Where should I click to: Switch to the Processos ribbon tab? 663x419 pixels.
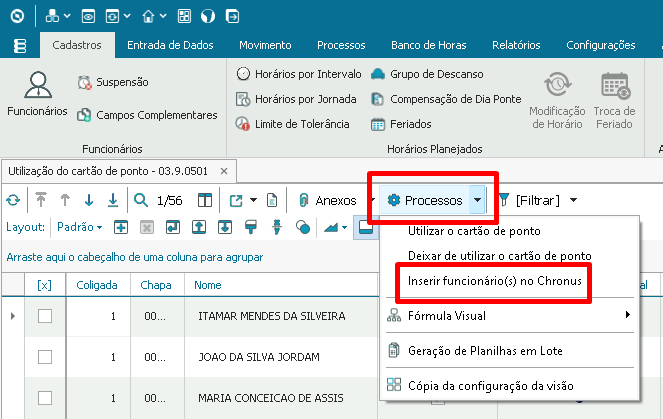(x=341, y=45)
